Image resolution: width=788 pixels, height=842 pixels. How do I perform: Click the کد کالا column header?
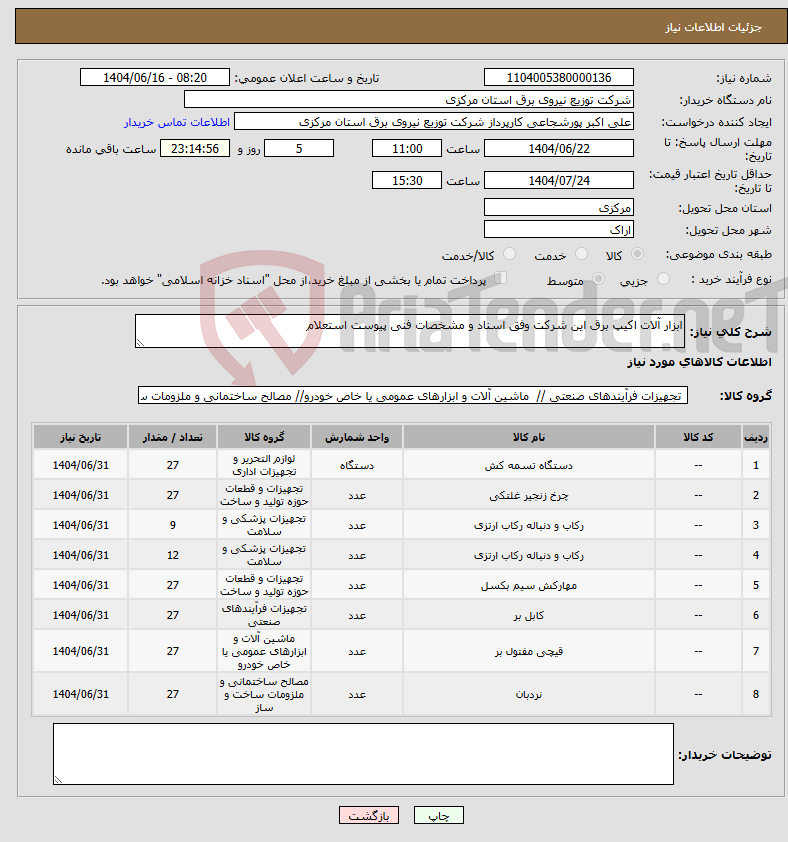click(x=698, y=437)
